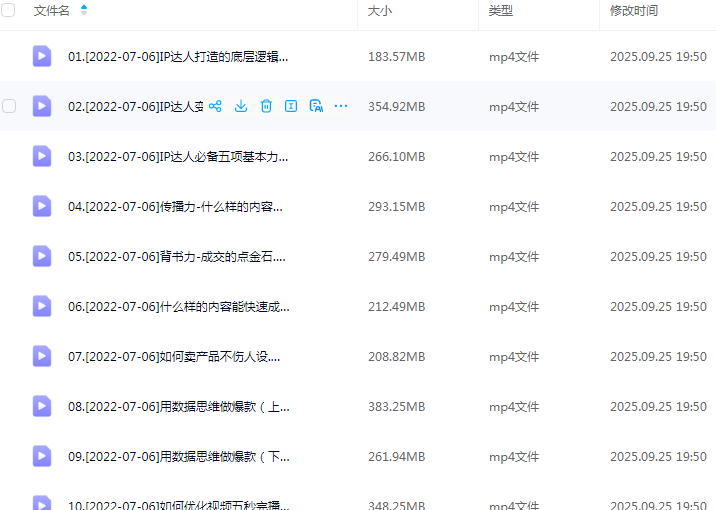716x510 pixels.
Task: Click the share icon on file 02
Action: 215,106
